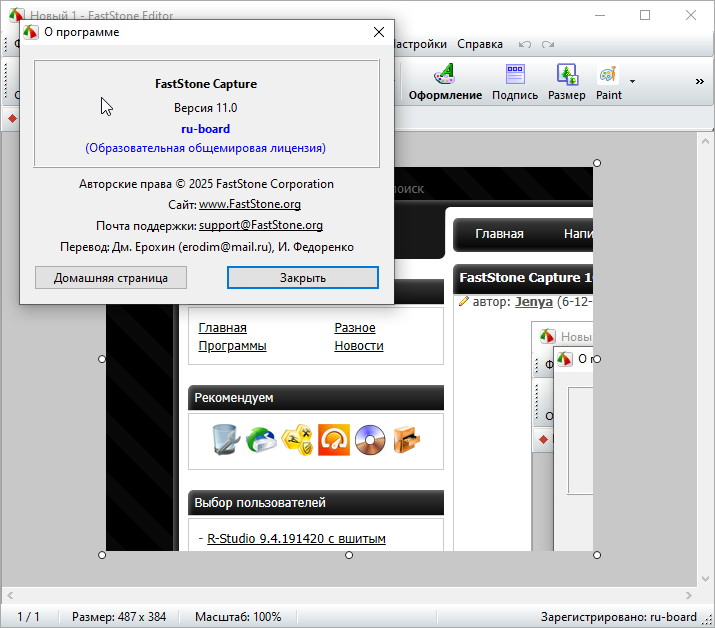The image size is (715, 628).
Task: Click the Версия 11.0 text
Action: point(206,108)
